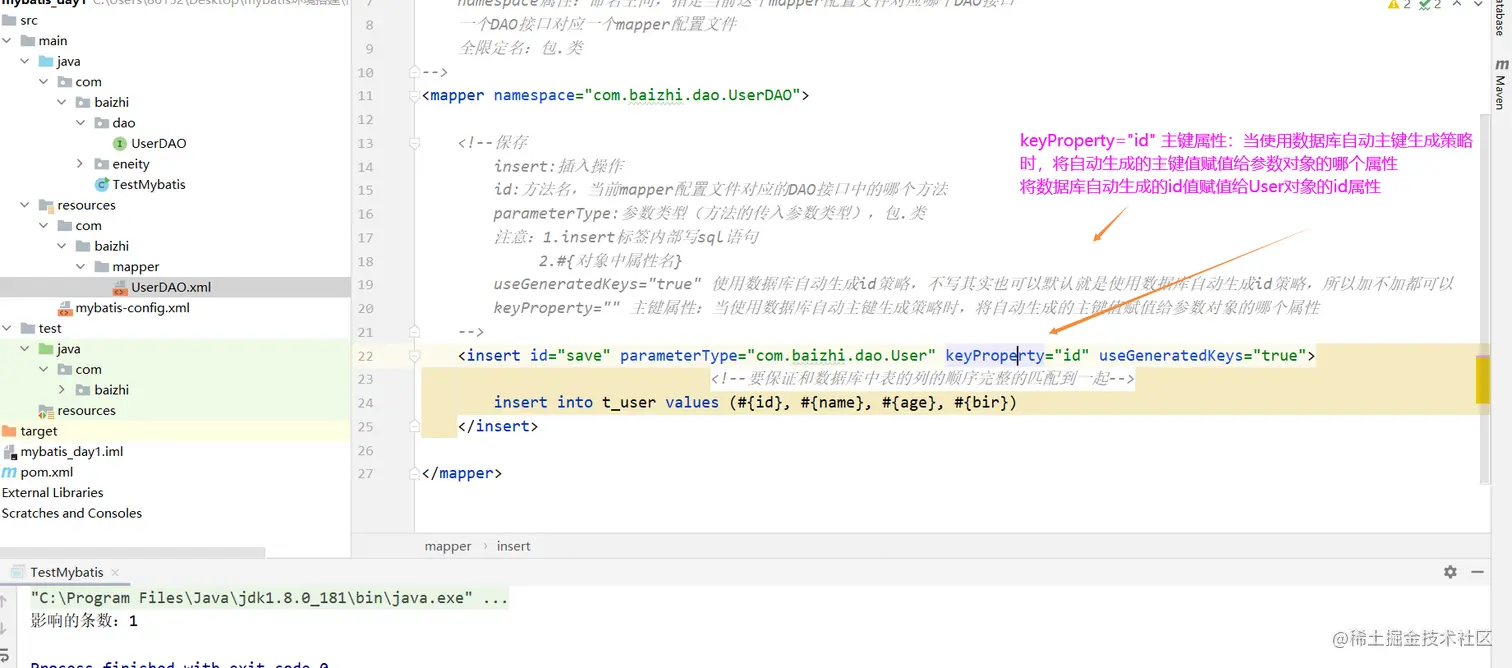Collapse the main resources folder
This screenshot has height=668, width=1512.
point(26,205)
